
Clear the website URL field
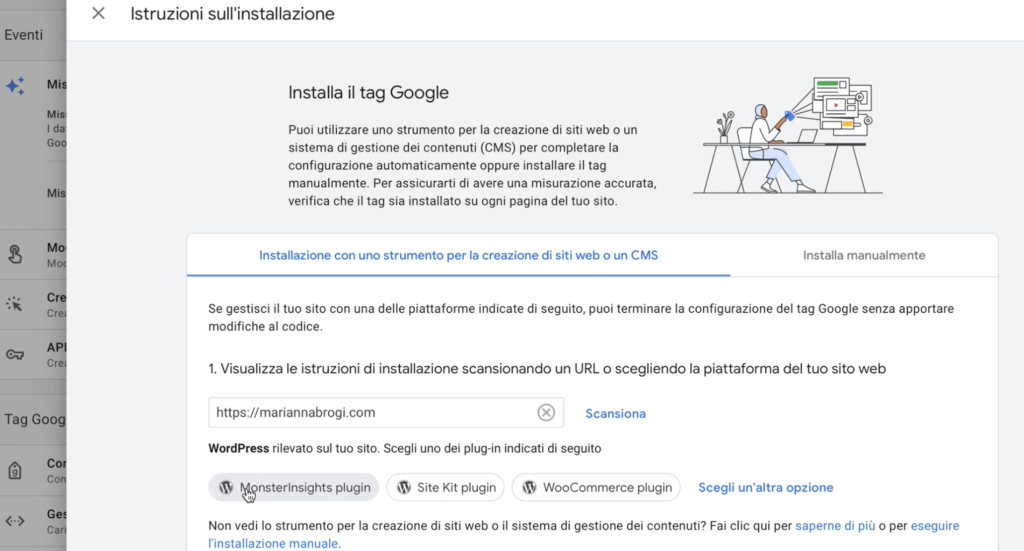(x=546, y=413)
